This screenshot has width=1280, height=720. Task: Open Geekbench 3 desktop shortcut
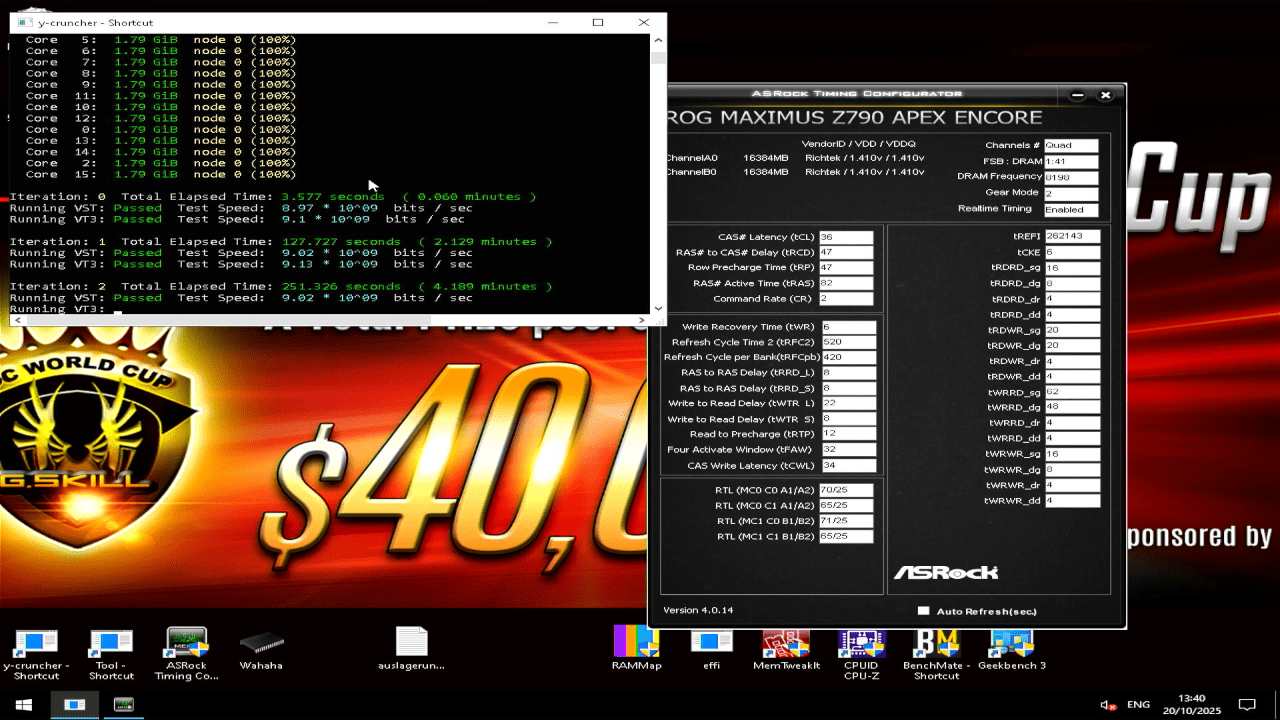point(1011,649)
